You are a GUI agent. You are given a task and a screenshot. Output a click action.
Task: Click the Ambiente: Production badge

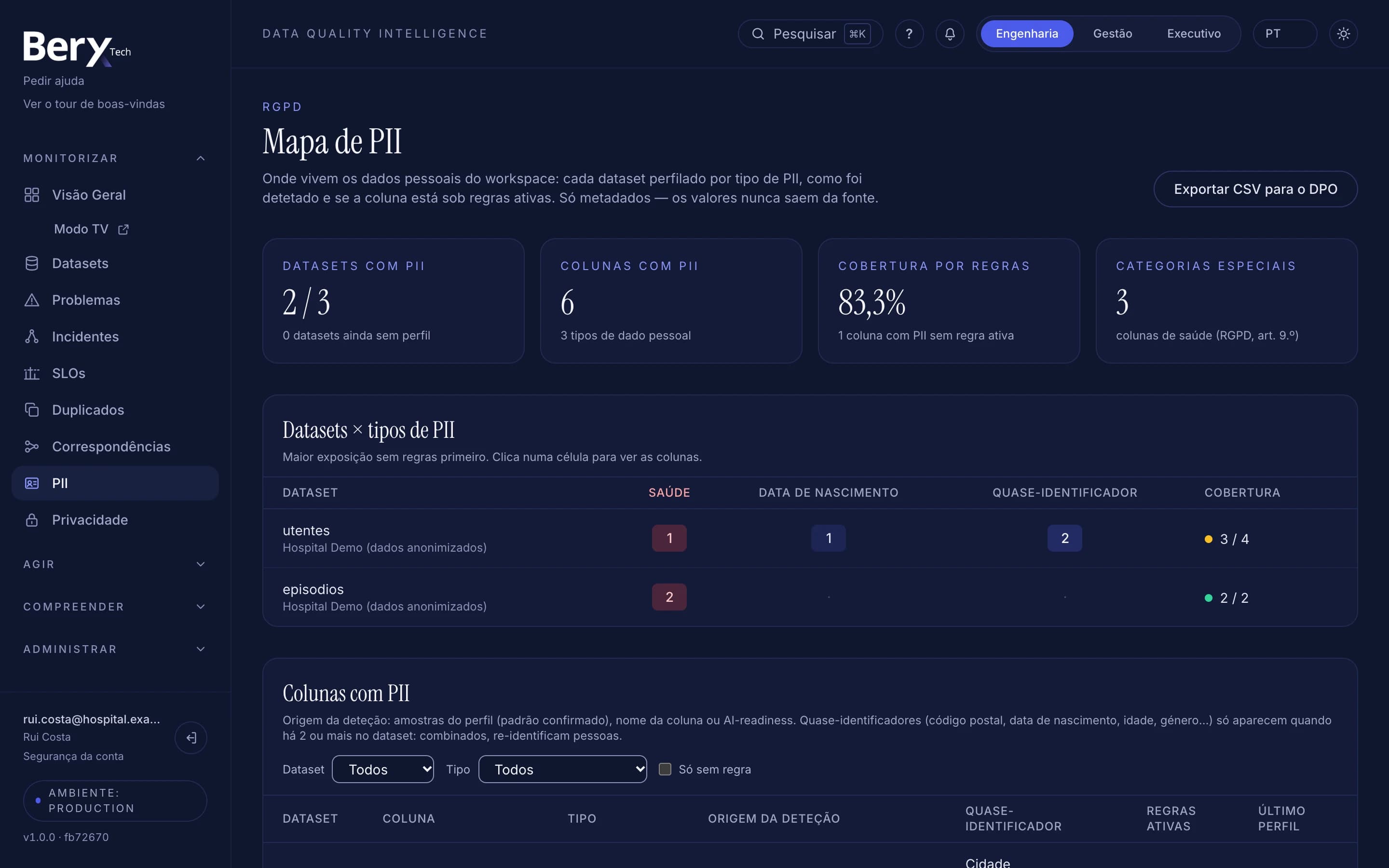(x=115, y=801)
